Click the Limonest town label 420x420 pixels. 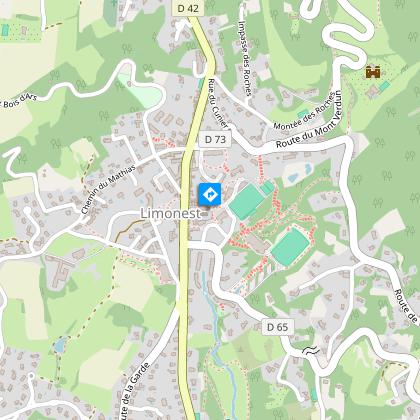coord(170,214)
